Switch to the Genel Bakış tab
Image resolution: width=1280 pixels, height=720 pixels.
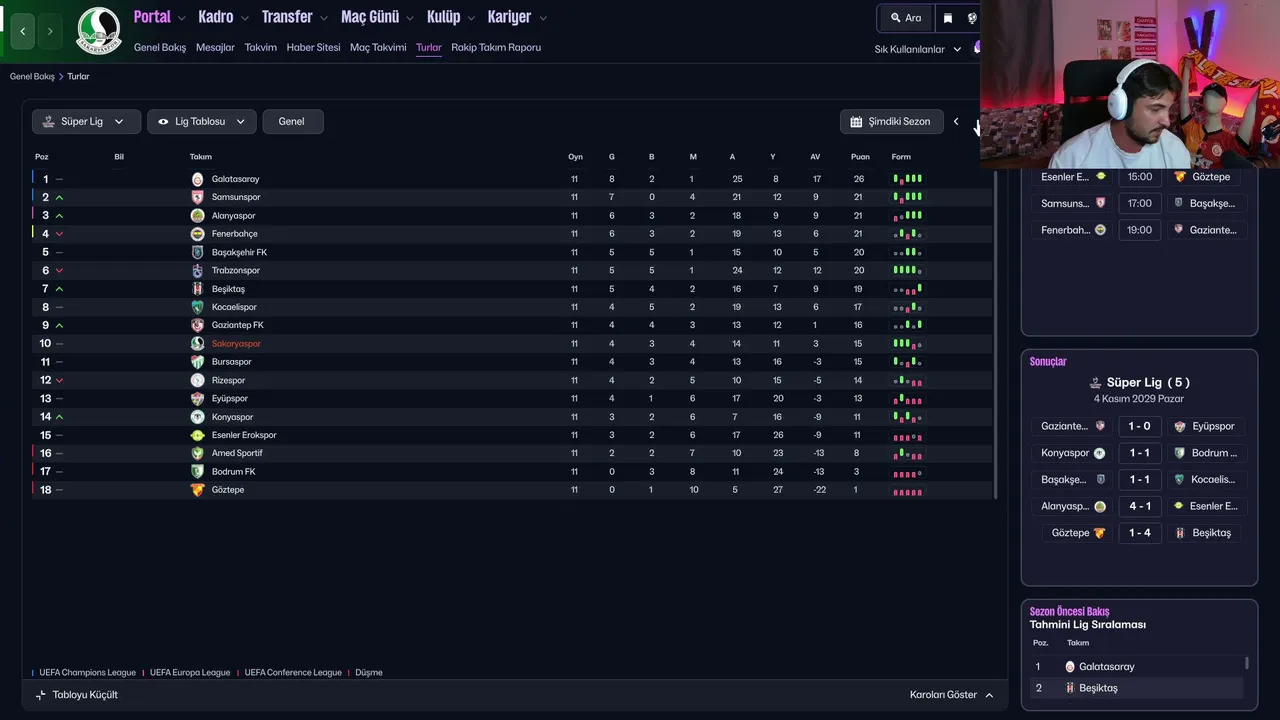click(x=160, y=47)
